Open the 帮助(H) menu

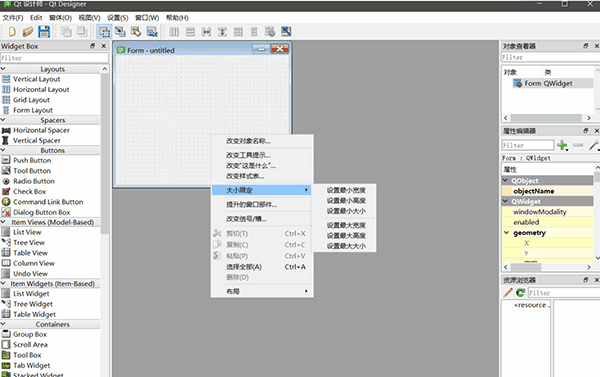177,18
